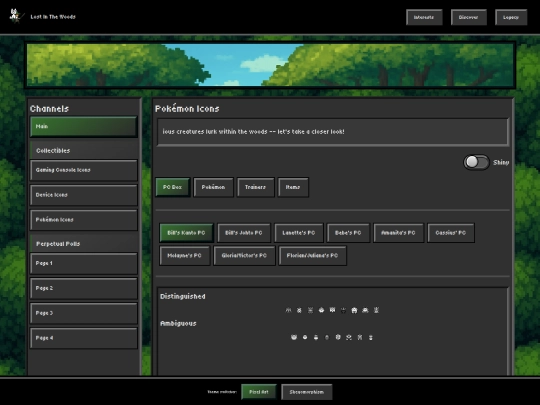
Task: Click the Interests button in header
Action: (424, 17)
